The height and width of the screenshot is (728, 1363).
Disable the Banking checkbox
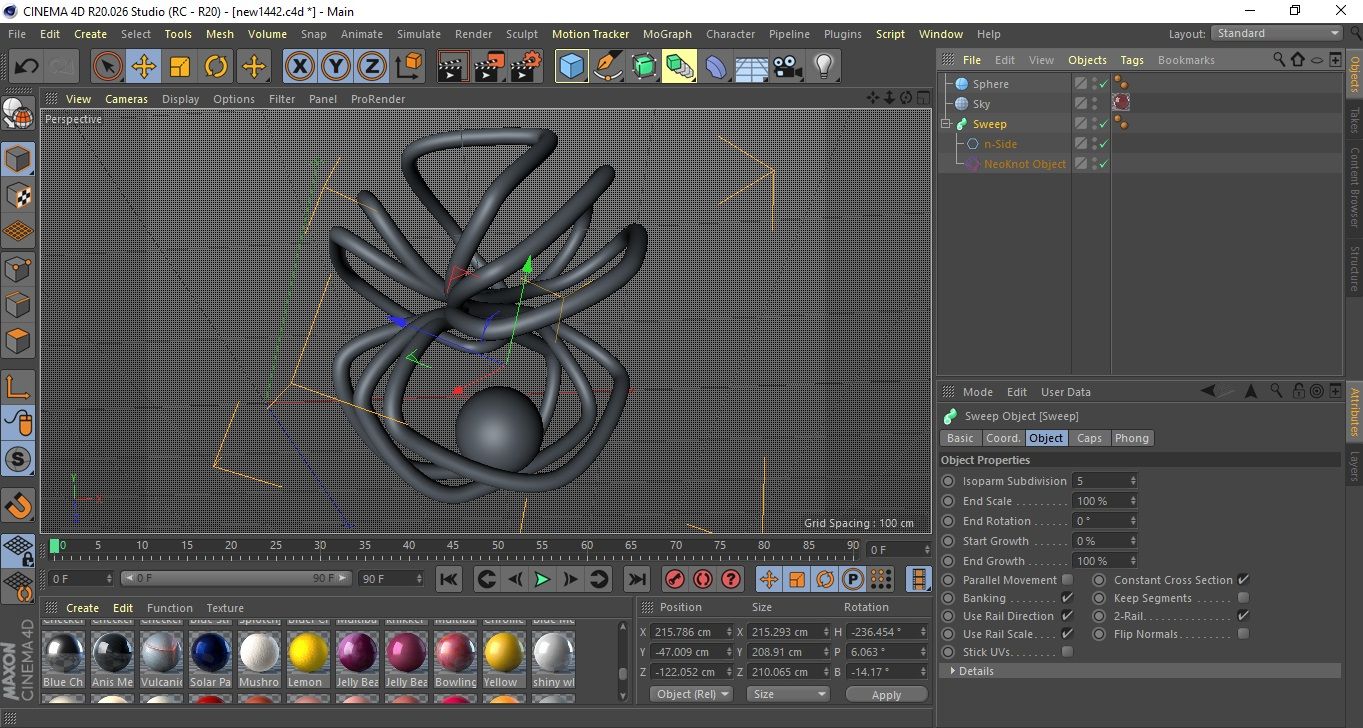point(1067,598)
